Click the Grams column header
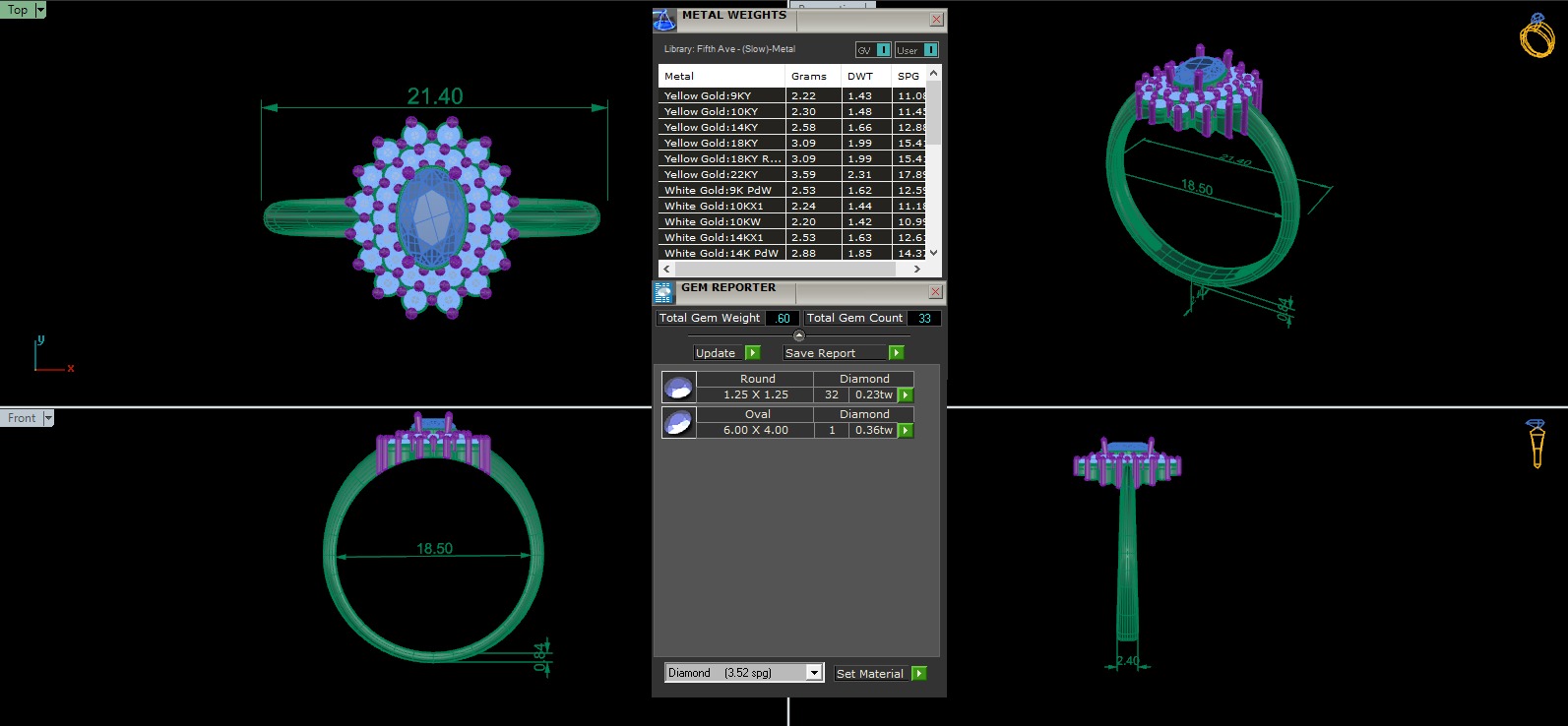This screenshot has height=726, width=1568. (813, 76)
